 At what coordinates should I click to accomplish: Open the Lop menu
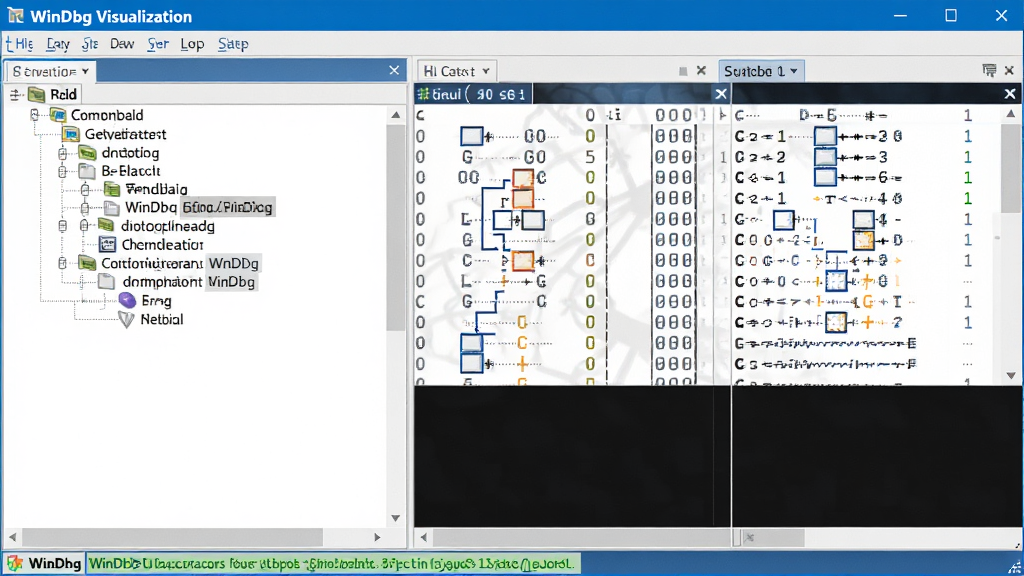[x=192, y=44]
